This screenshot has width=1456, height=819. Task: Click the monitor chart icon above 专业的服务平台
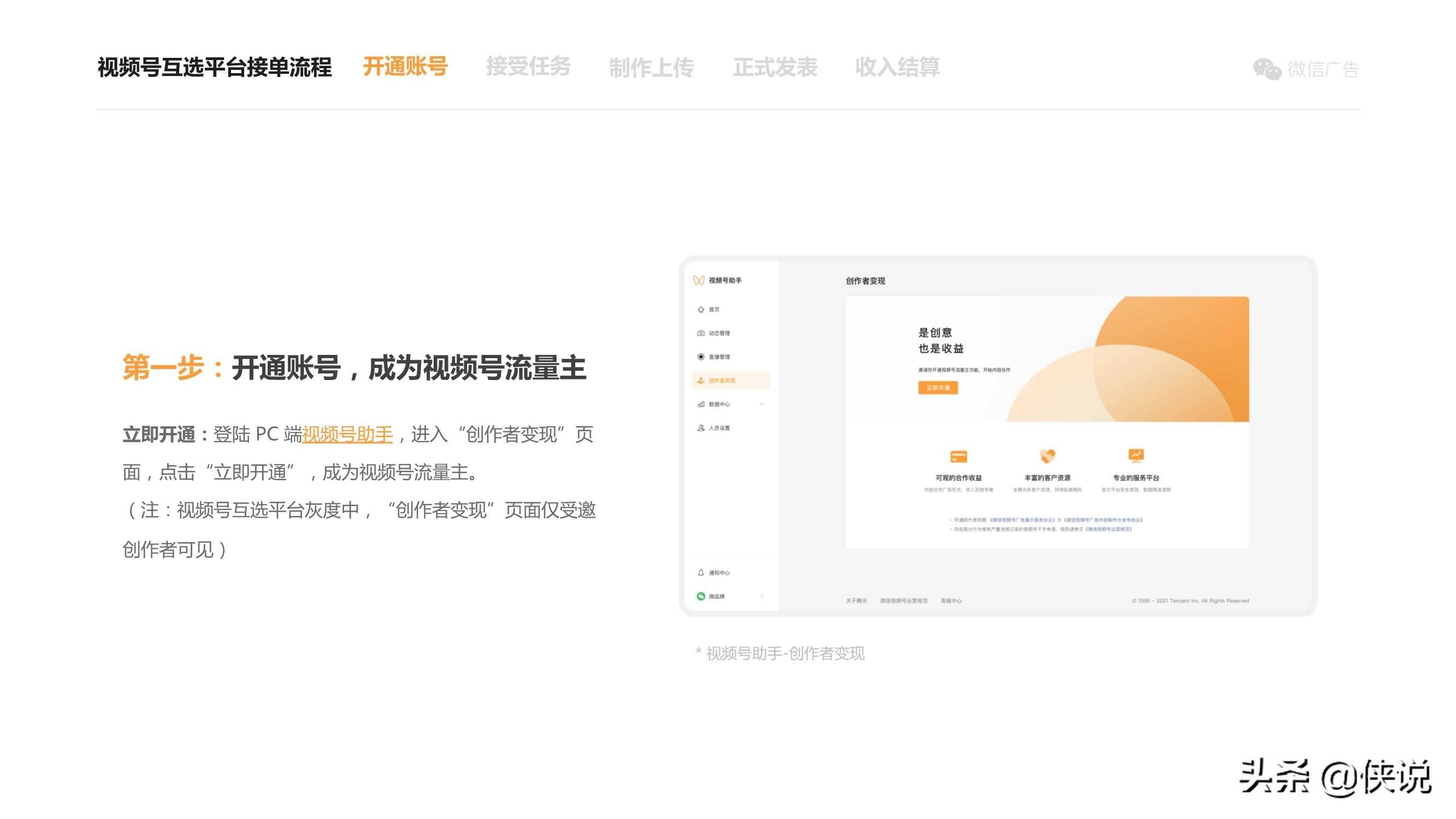tap(1136, 455)
